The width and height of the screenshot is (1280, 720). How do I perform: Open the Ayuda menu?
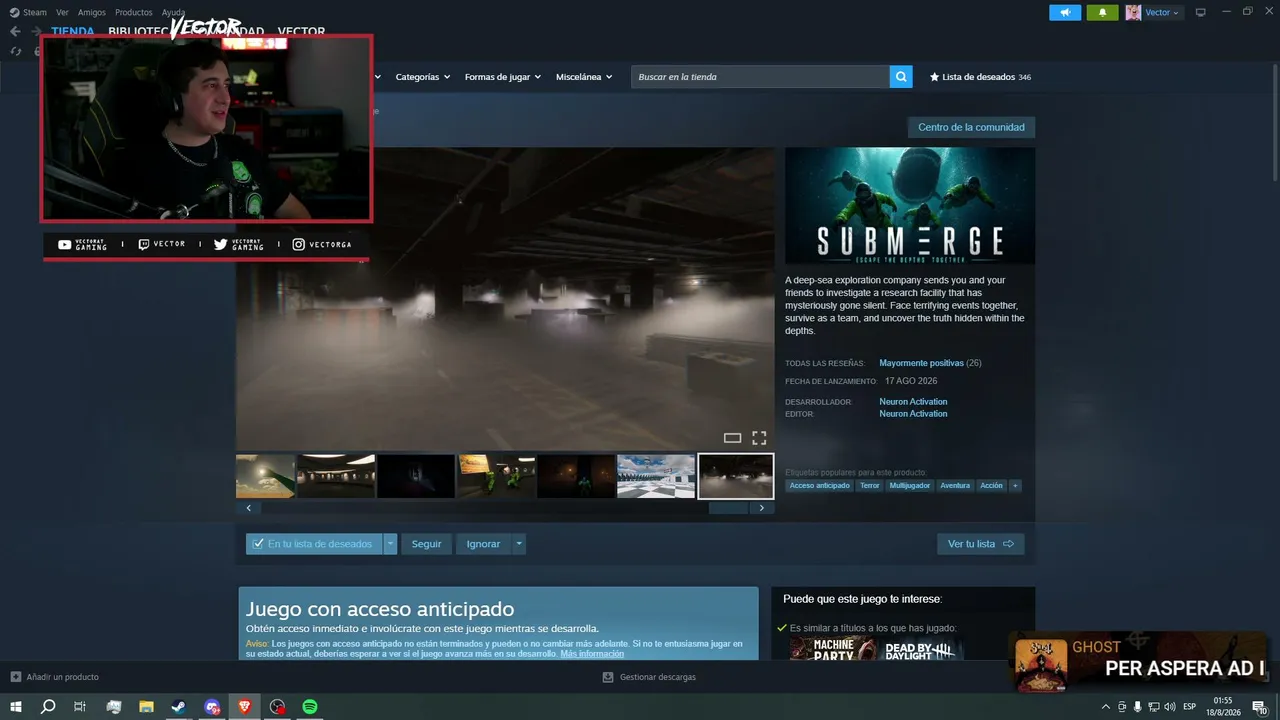coord(174,12)
